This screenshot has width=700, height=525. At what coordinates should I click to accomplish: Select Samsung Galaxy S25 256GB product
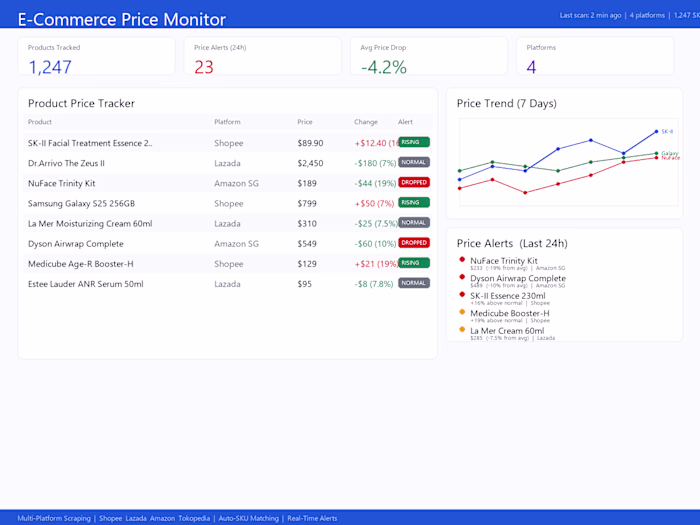pos(81,204)
